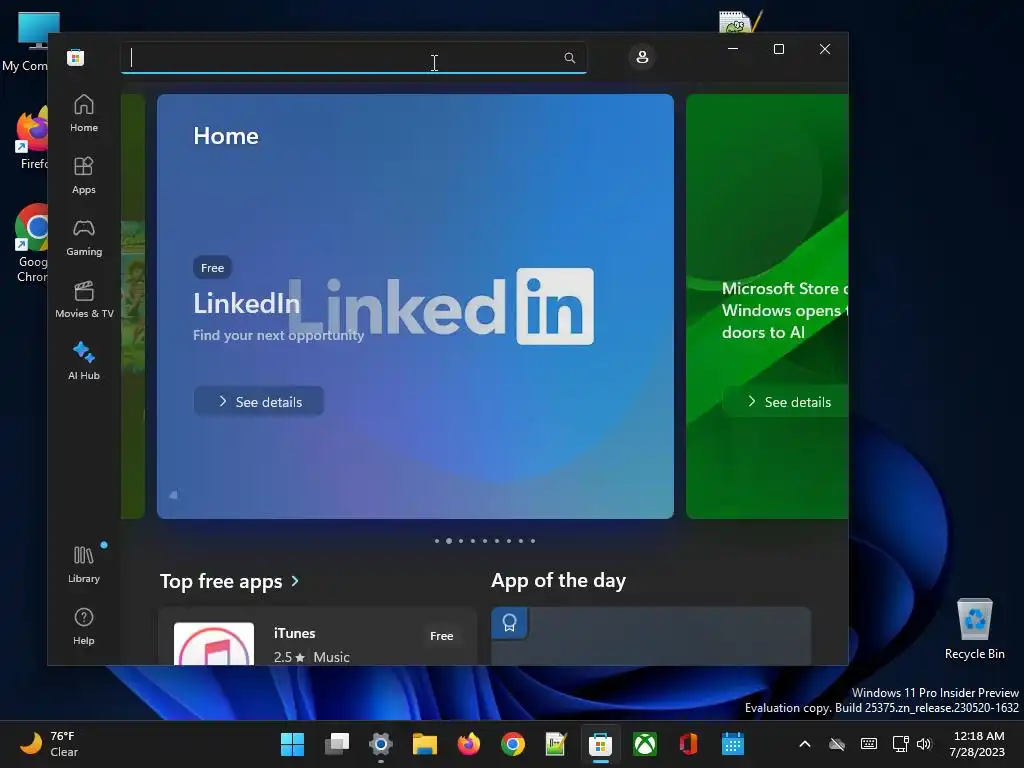Click the "App of the day" heading
The height and width of the screenshot is (768, 1024).
point(558,580)
